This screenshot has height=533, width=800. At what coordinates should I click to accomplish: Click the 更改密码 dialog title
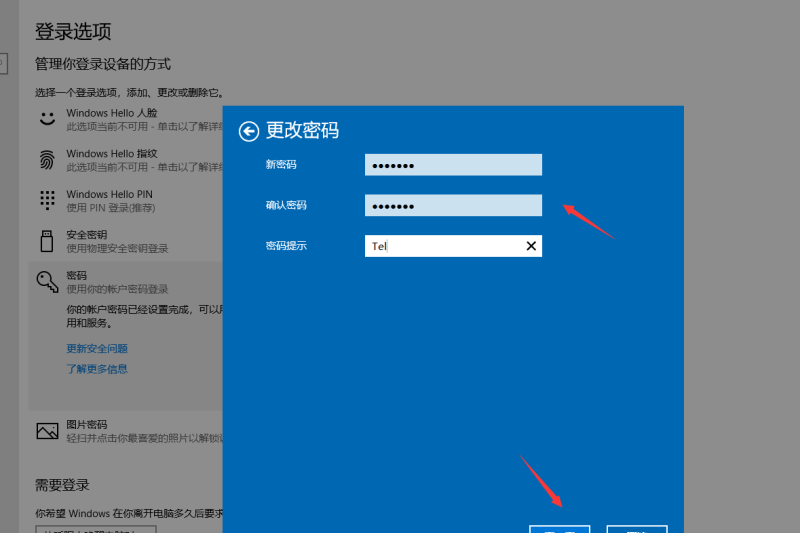(x=302, y=131)
